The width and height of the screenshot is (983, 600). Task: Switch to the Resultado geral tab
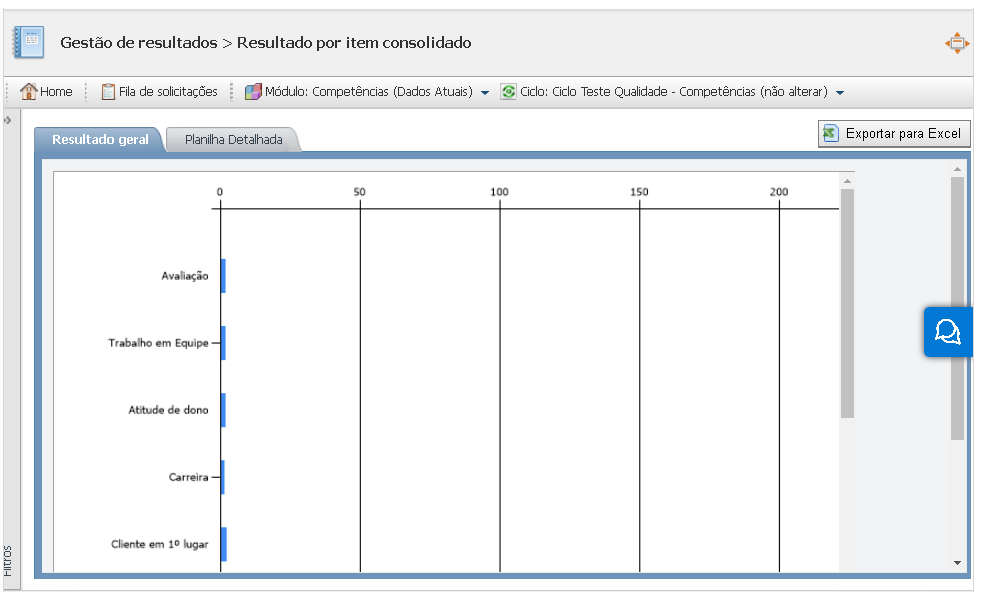point(100,140)
